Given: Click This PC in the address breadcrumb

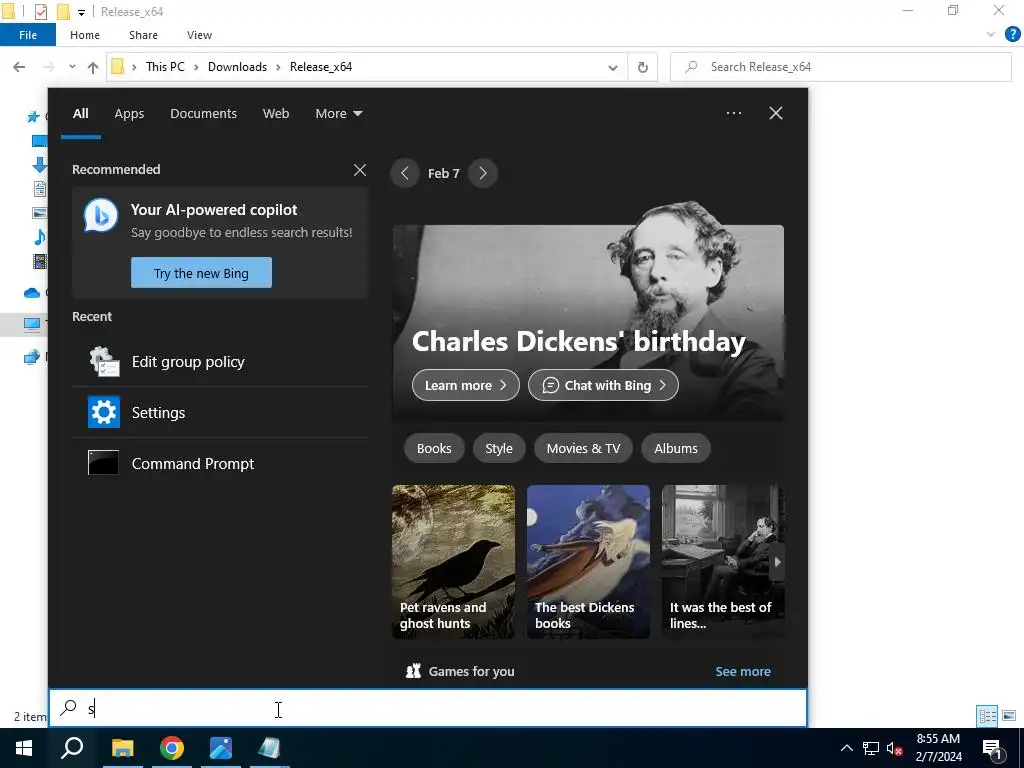Looking at the screenshot, I should click(165, 67).
